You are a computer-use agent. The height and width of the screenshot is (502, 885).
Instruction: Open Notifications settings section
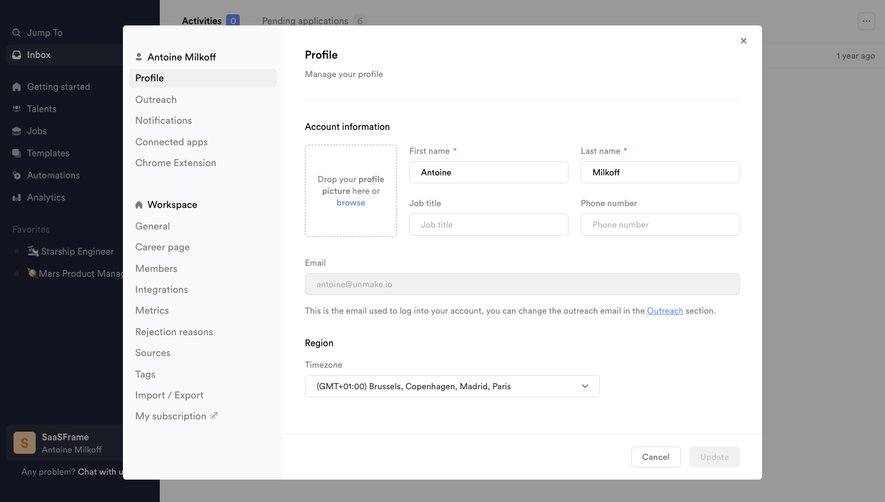[x=163, y=120]
